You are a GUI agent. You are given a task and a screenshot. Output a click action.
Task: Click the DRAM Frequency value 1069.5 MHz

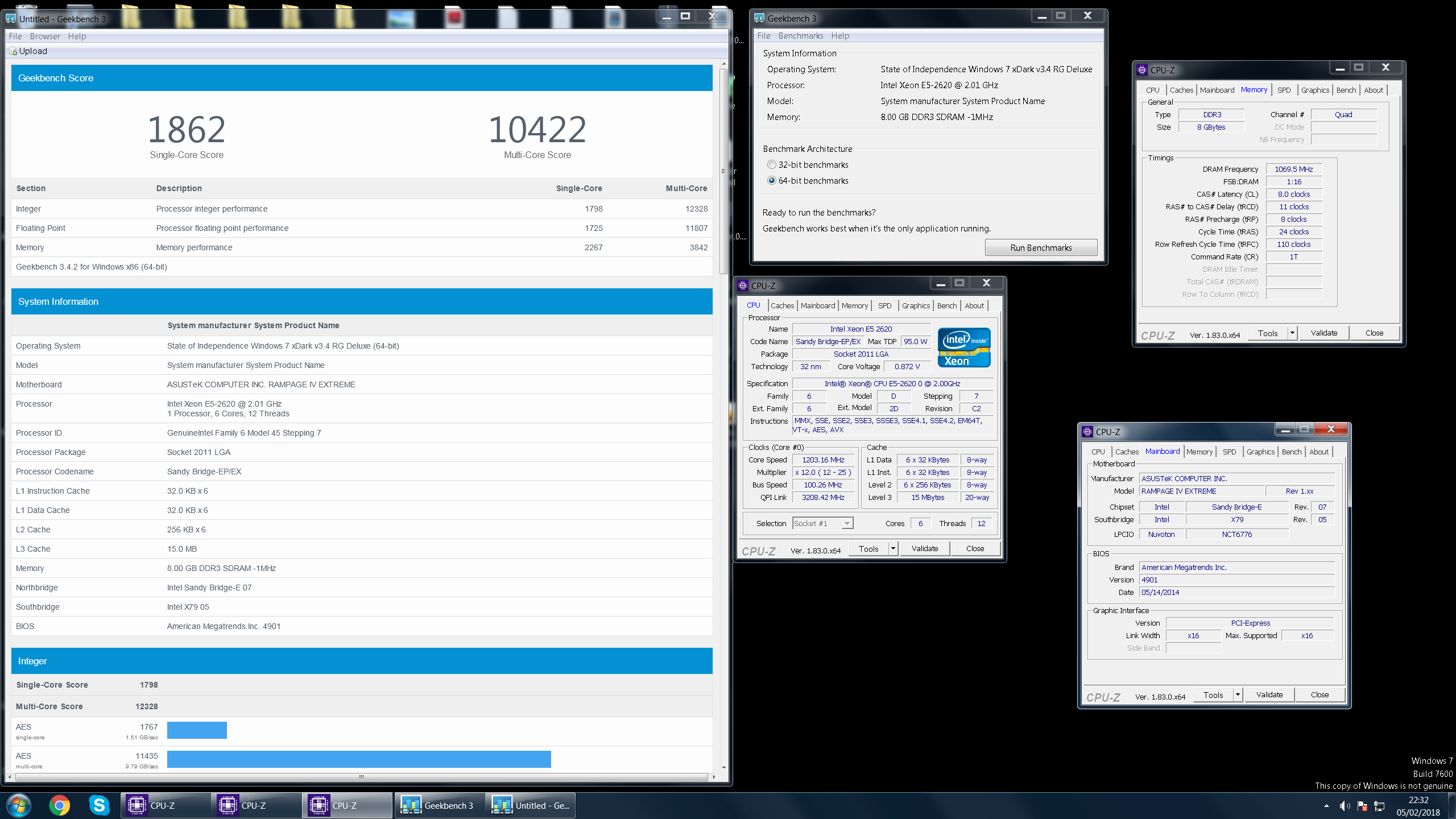(x=1293, y=169)
